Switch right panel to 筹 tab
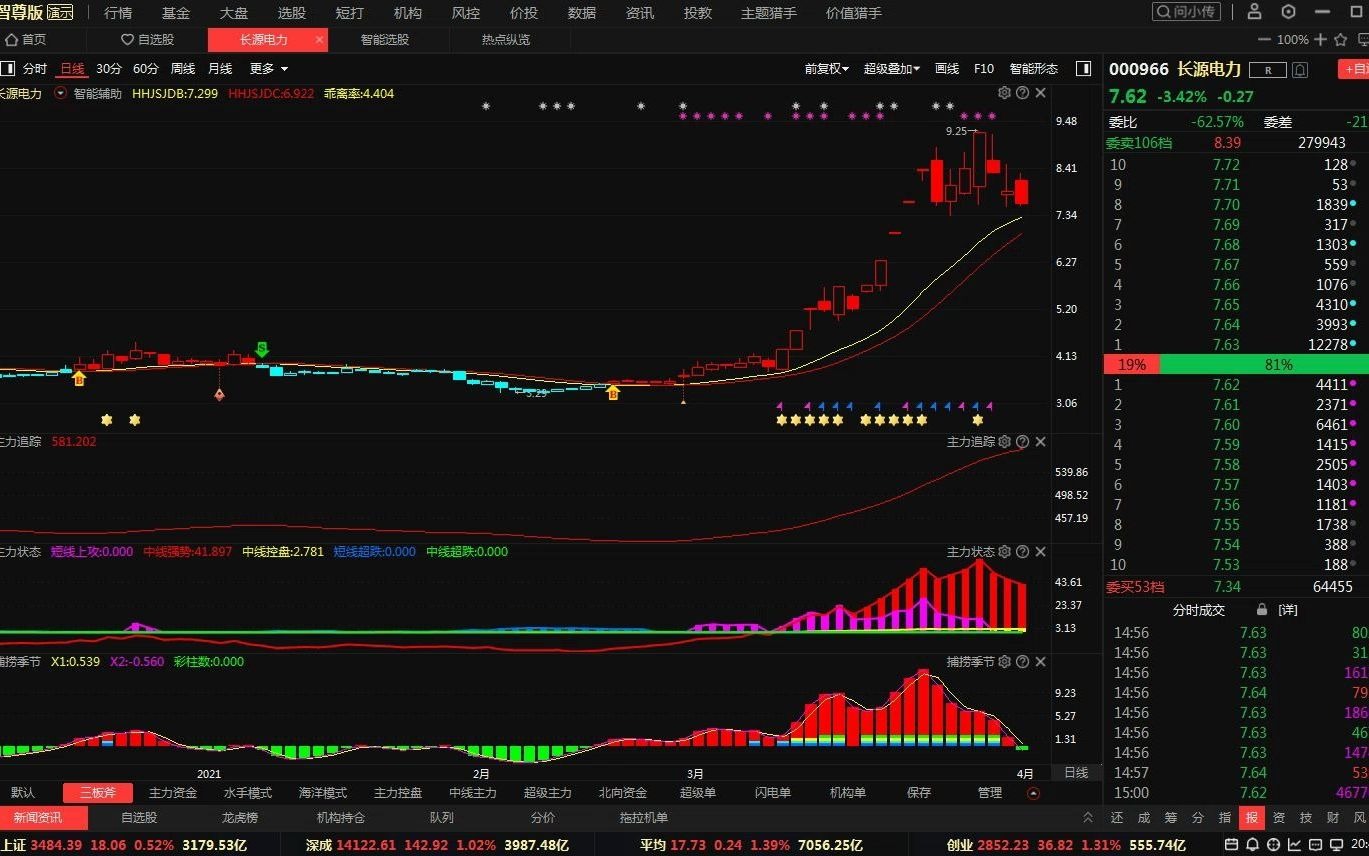This screenshot has width=1369, height=856. click(1171, 818)
